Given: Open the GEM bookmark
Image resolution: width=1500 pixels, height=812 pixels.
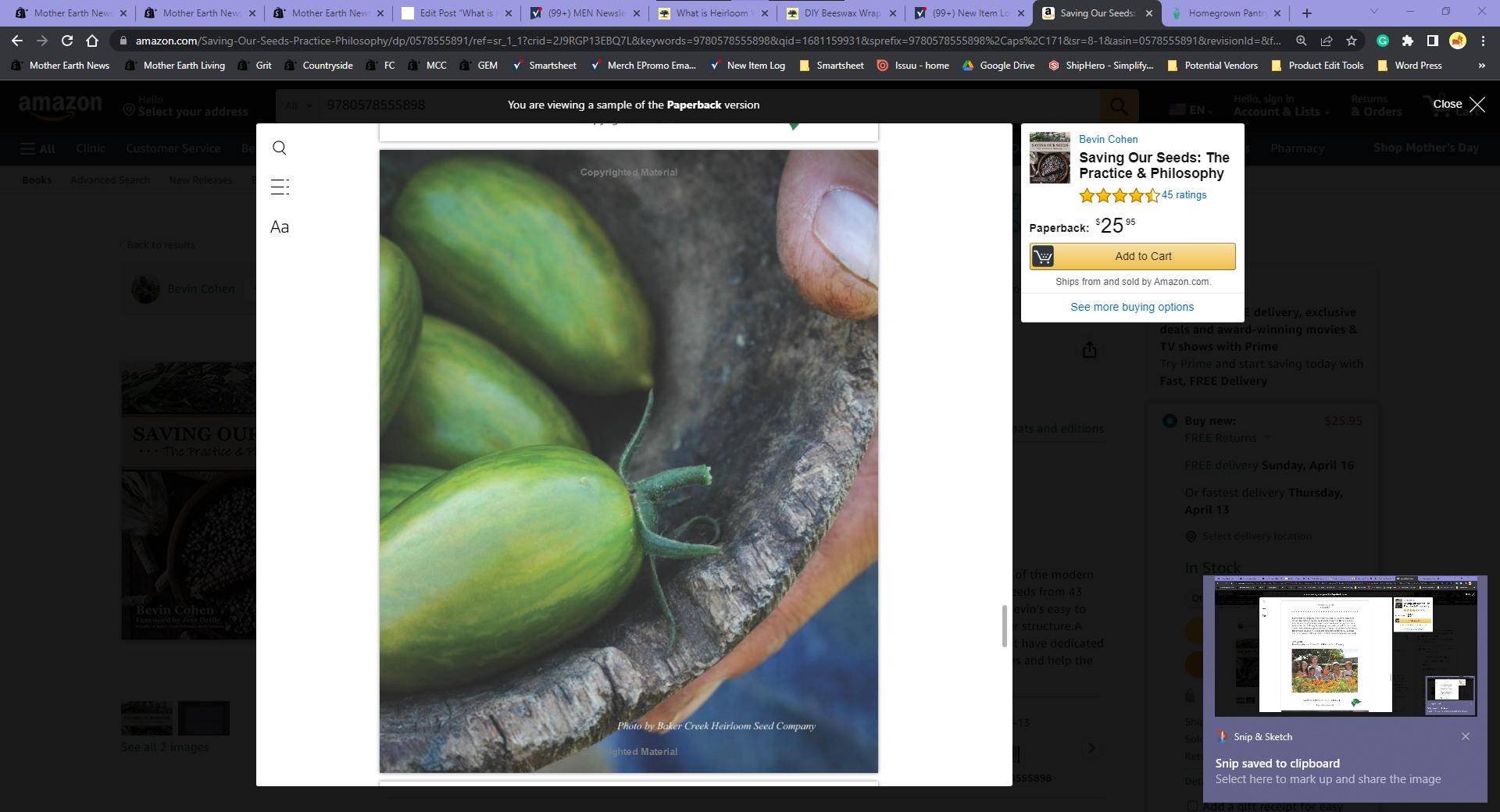Looking at the screenshot, I should click(x=478, y=66).
